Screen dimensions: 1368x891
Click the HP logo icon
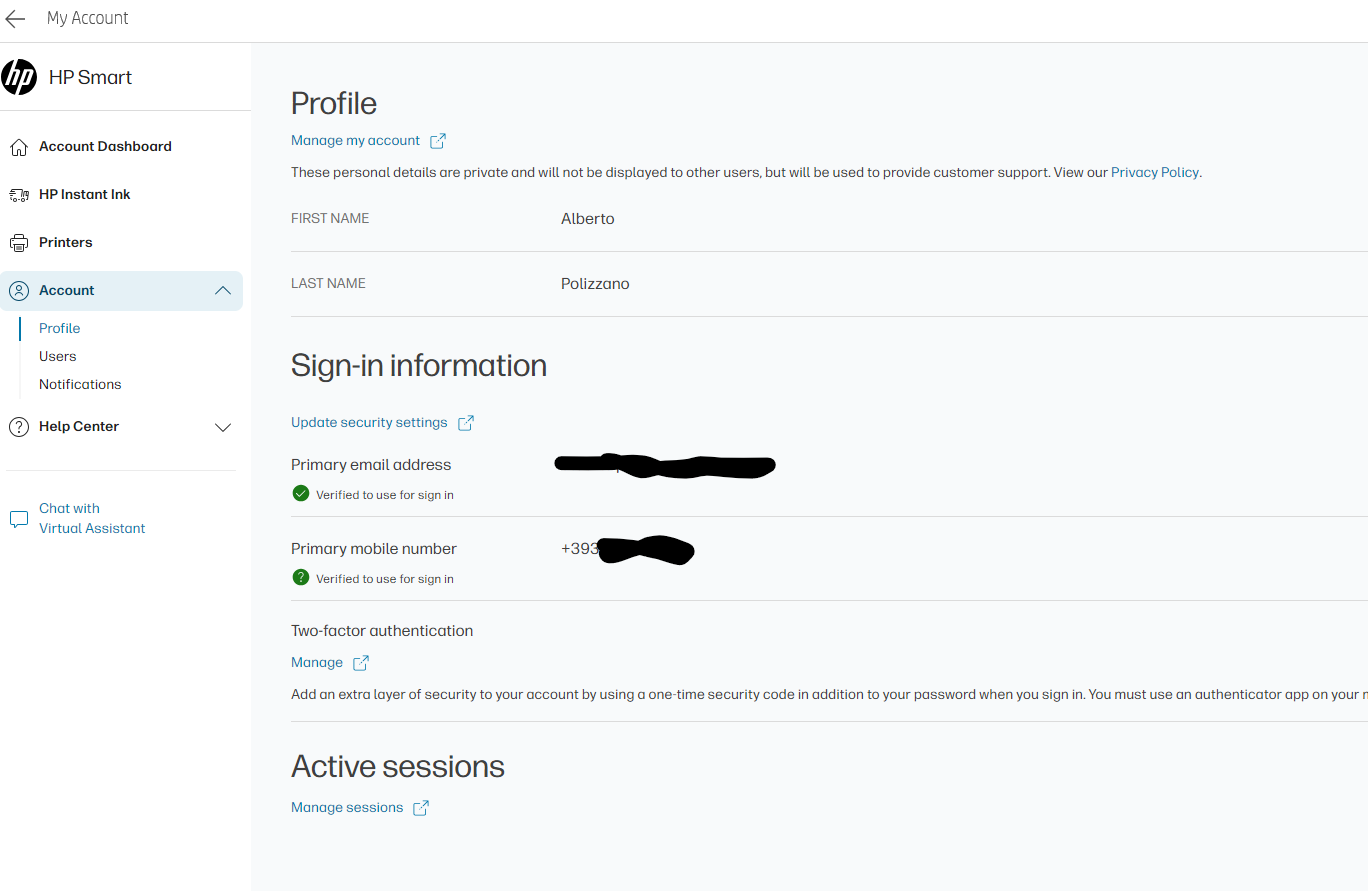[19, 76]
